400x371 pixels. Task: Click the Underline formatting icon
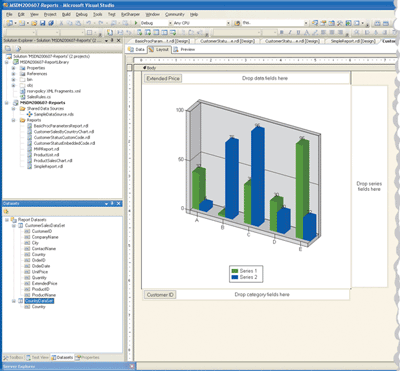pyautogui.click(x=298, y=32)
